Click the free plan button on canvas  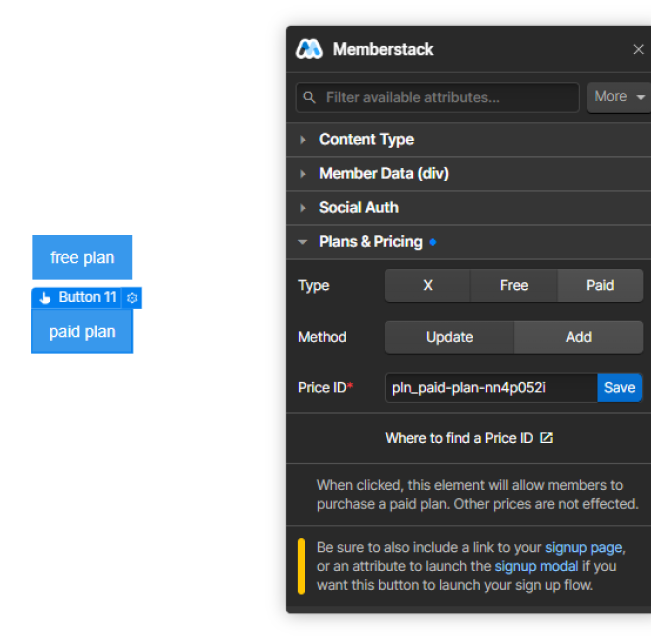82,257
